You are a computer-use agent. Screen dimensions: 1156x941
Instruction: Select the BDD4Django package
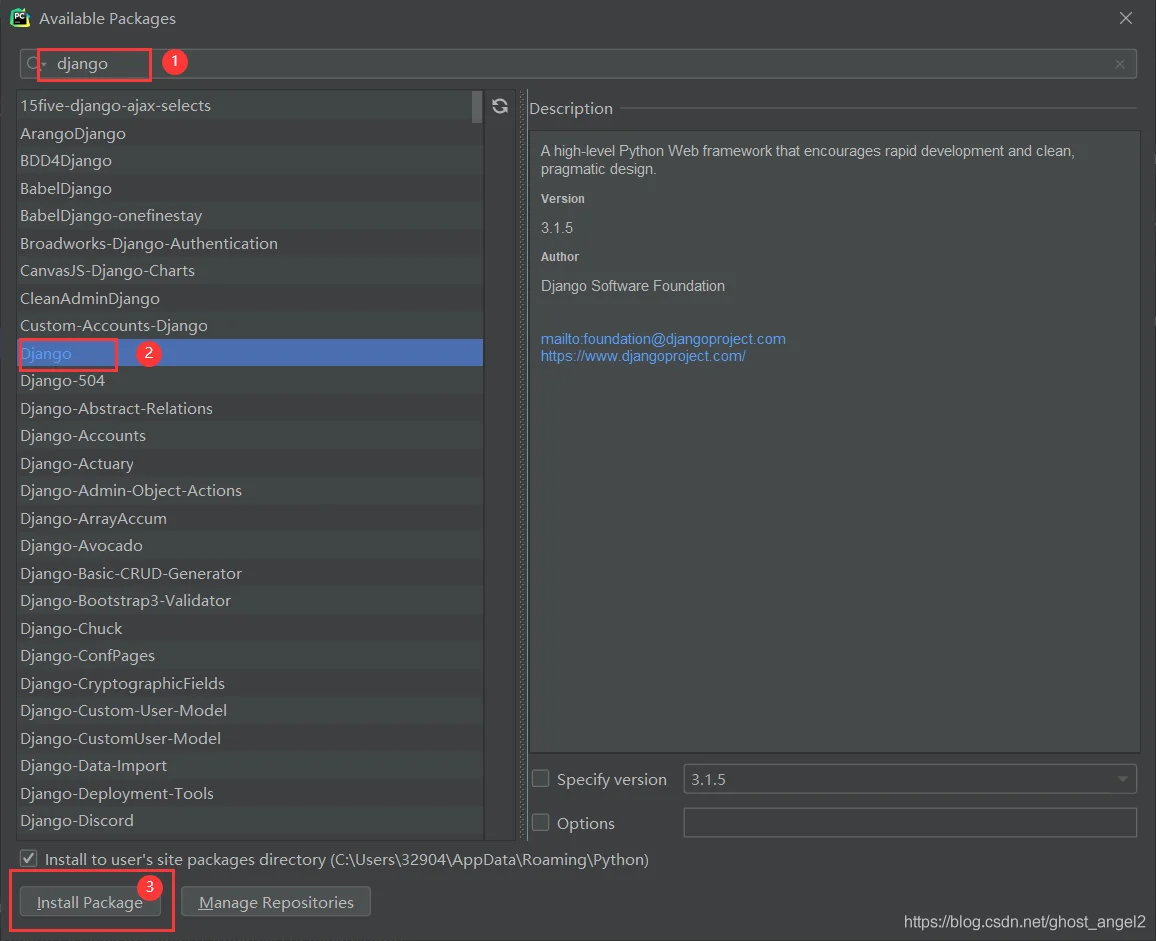[250, 161]
